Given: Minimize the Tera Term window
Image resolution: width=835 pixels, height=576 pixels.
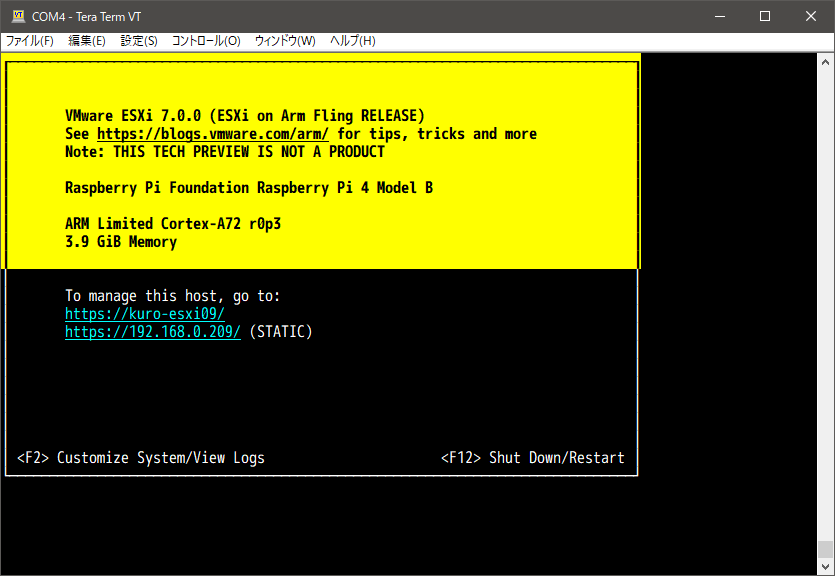Looking at the screenshot, I should [719, 16].
